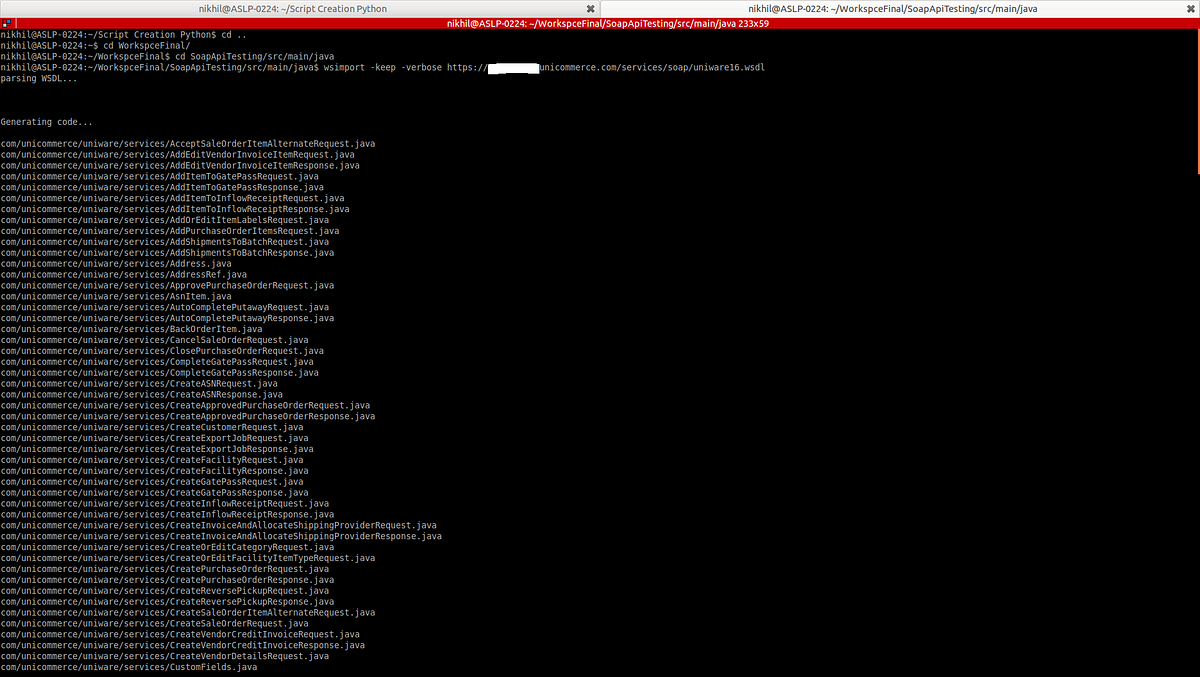This screenshot has height=677, width=1200.
Task: Click the cd WorkspceFinal/ command line
Action: (110, 45)
